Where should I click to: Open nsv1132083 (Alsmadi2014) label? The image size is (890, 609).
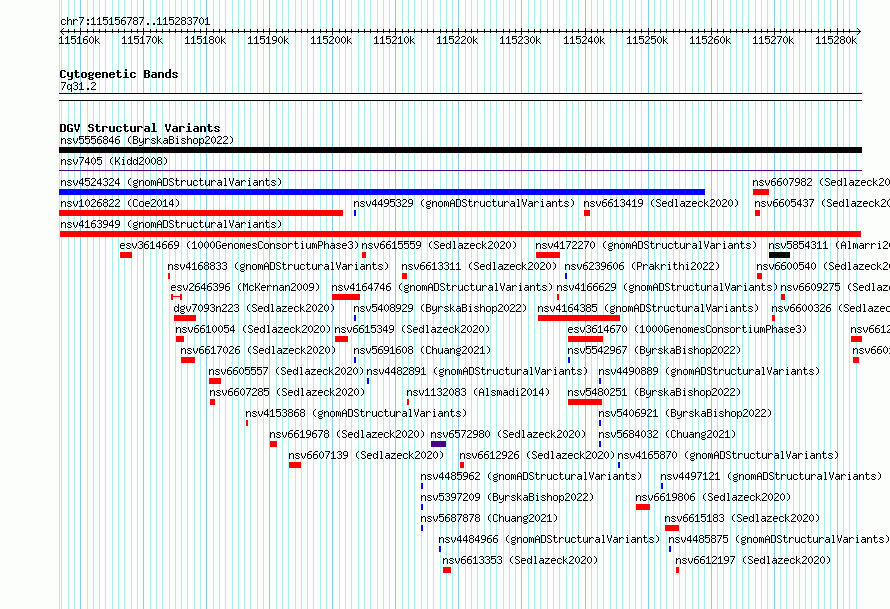click(478, 392)
